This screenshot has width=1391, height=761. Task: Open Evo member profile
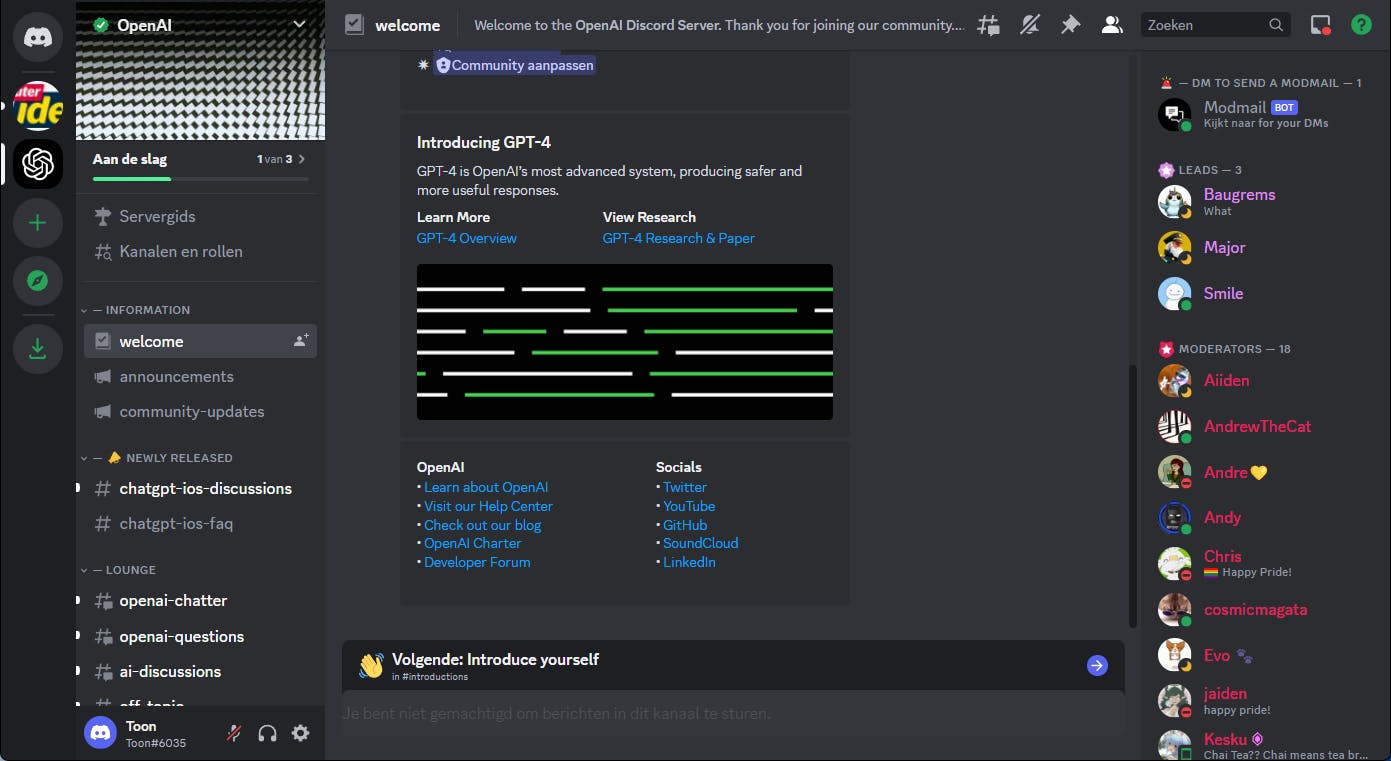(x=1264, y=655)
